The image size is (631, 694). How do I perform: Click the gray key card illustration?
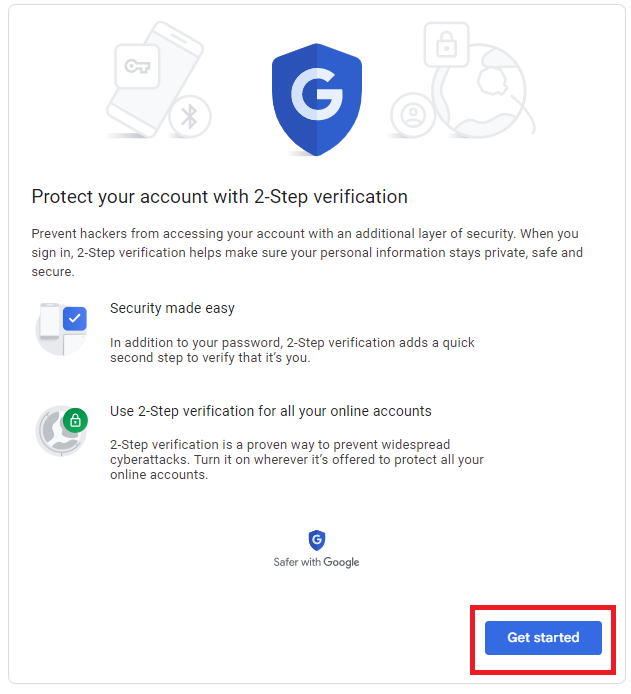click(137, 66)
